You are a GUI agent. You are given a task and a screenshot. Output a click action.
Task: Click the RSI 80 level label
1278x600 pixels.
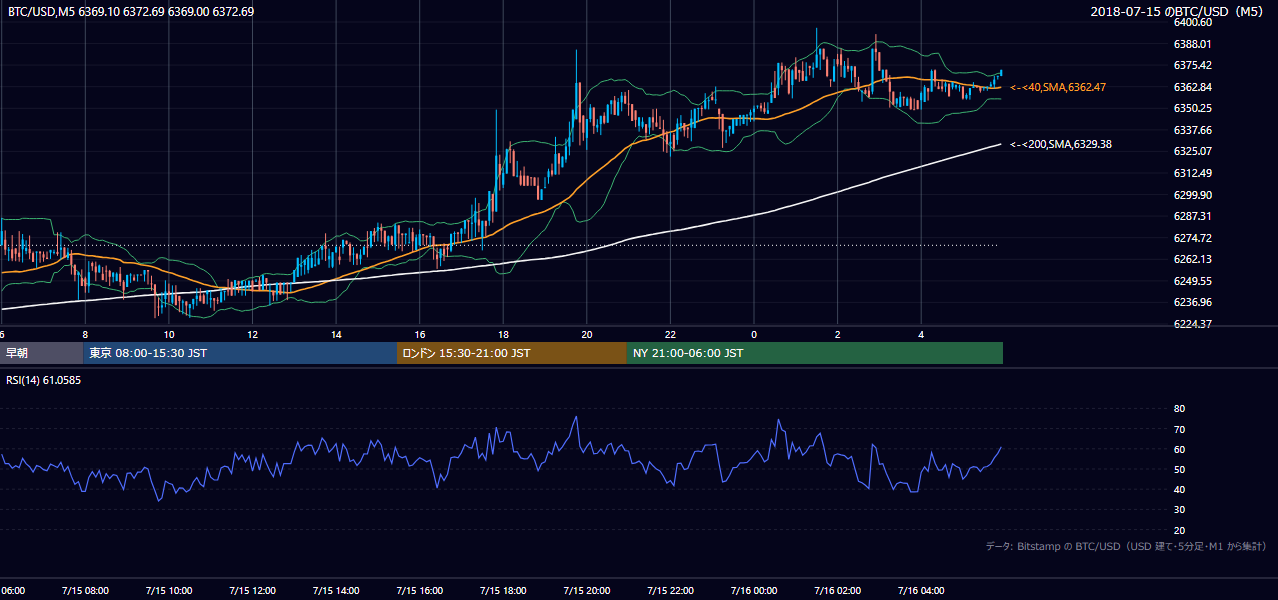pos(1179,409)
